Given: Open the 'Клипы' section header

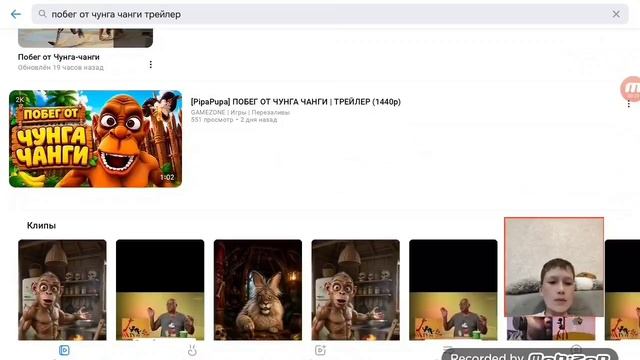Looking at the screenshot, I should tap(41, 226).
